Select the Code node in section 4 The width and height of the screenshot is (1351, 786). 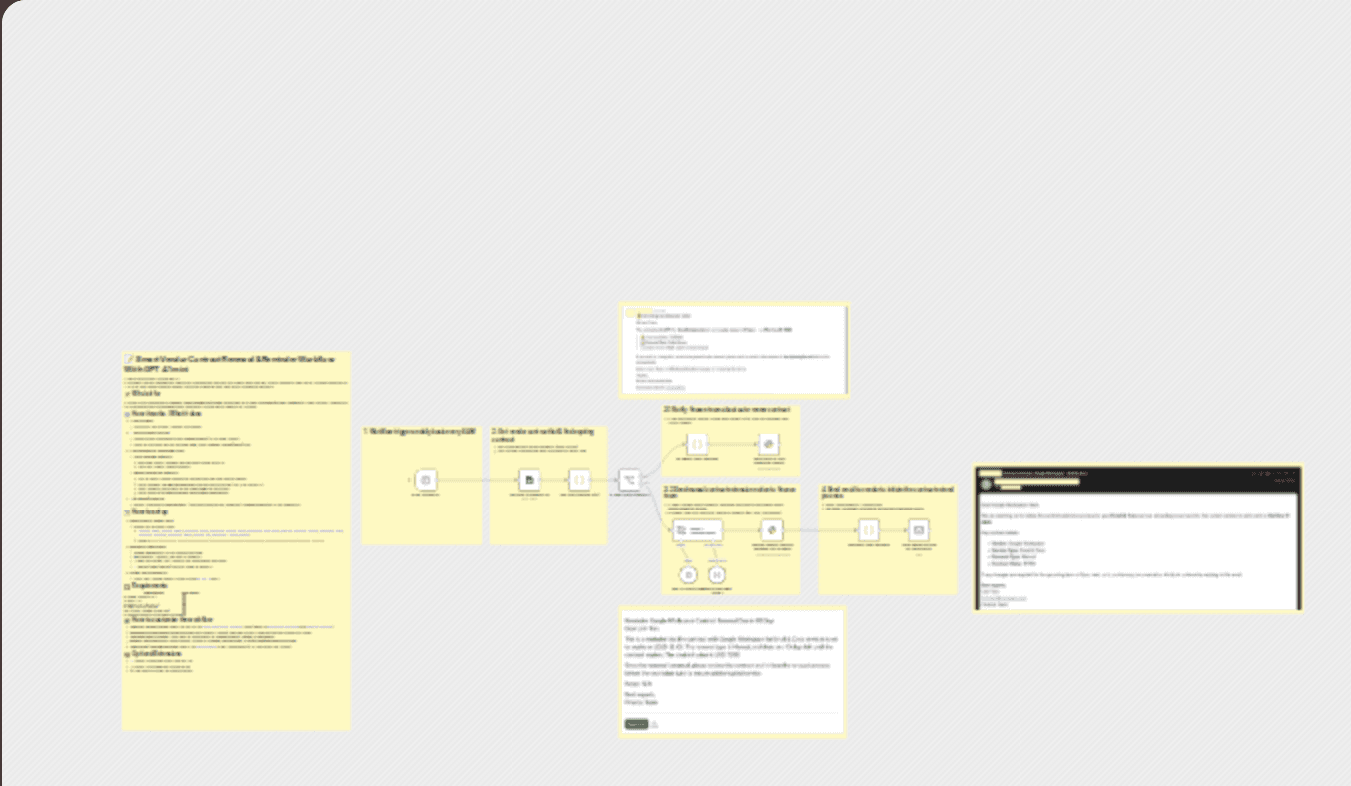click(869, 531)
